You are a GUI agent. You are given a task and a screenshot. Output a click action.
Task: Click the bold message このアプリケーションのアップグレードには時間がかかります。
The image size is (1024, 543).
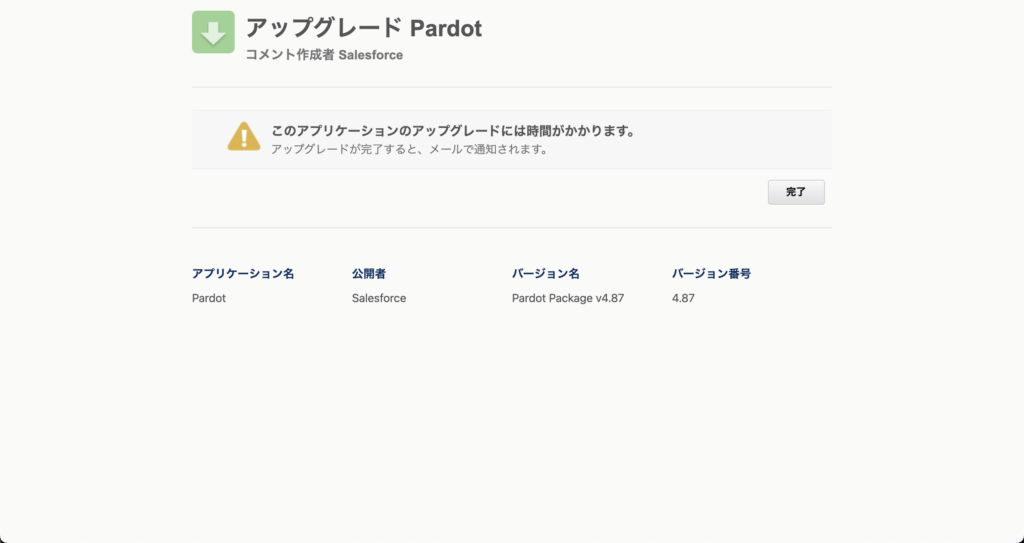pos(453,131)
